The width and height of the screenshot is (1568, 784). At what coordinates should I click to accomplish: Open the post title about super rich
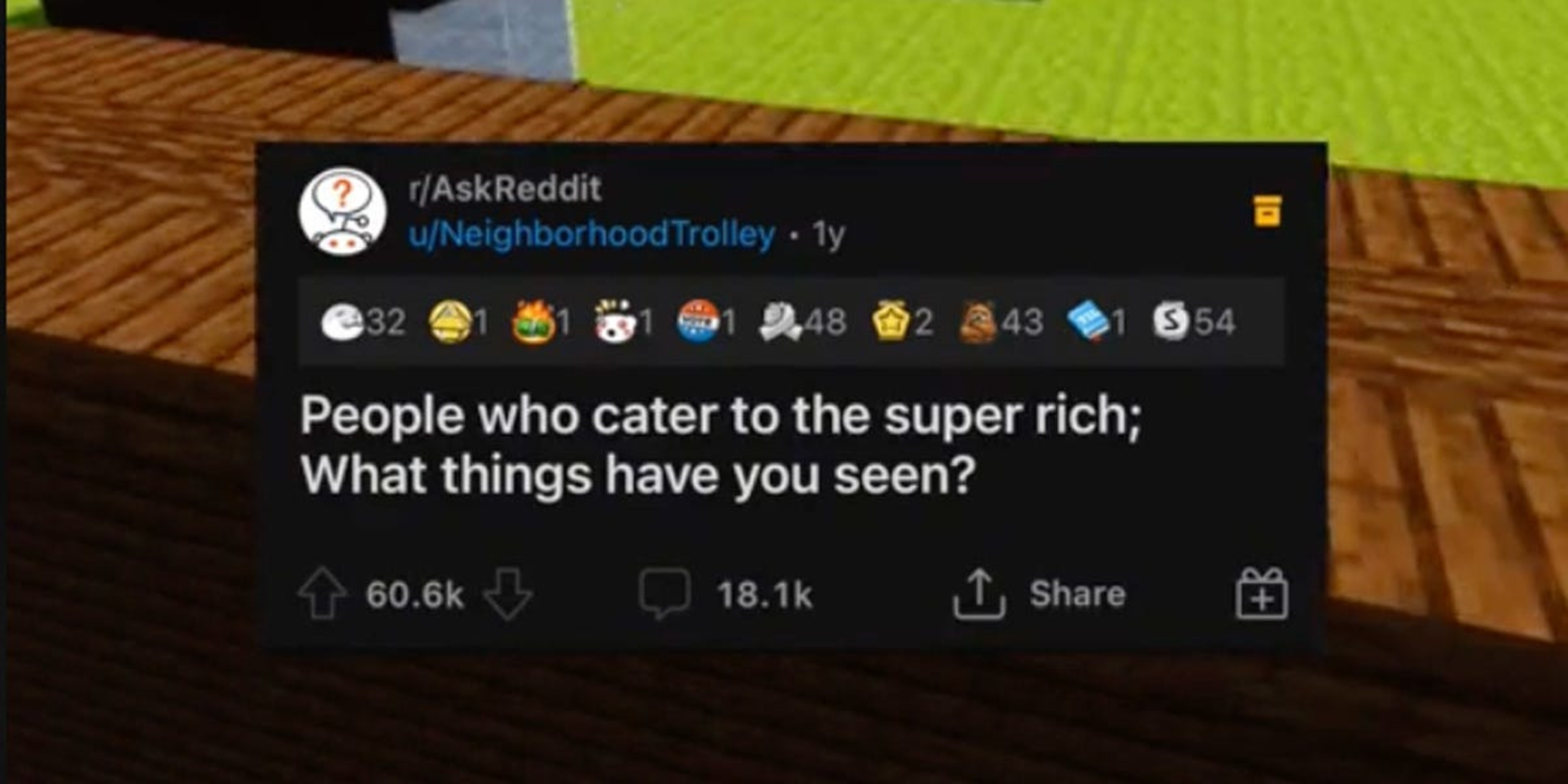(x=721, y=444)
